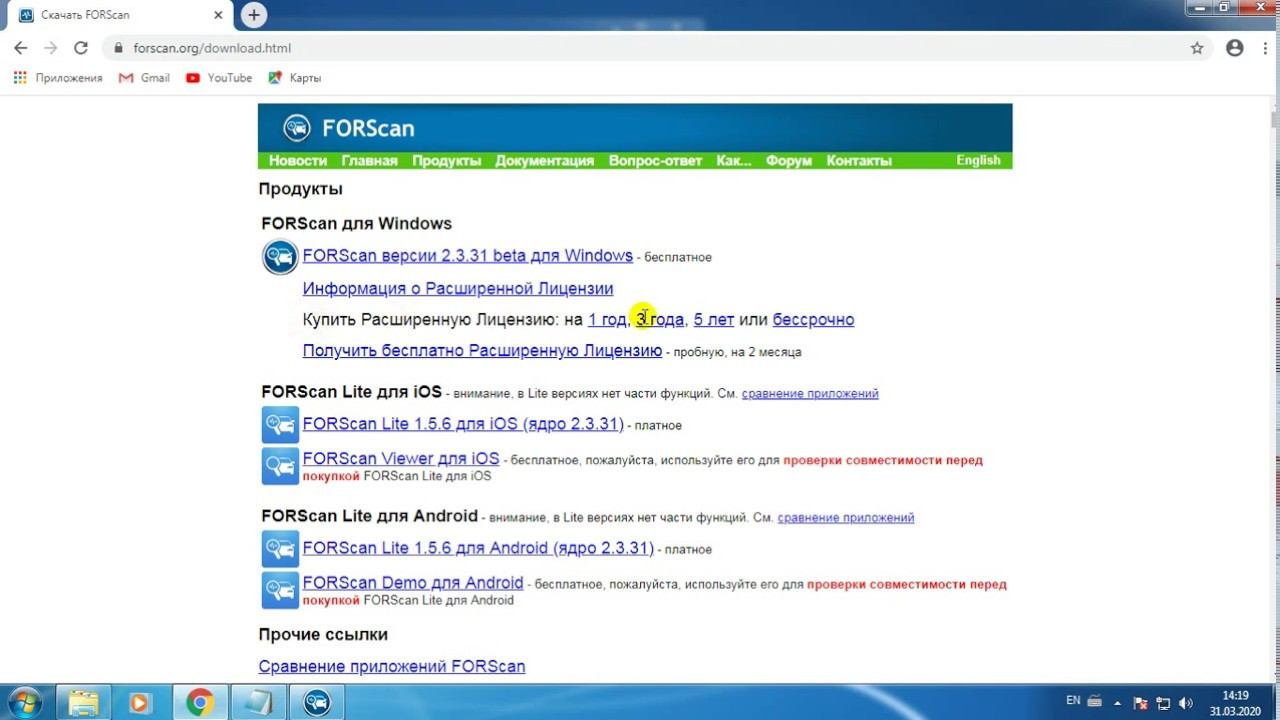Click icon beside FORScan Lite for iOS
The height and width of the screenshot is (720, 1280).
point(280,425)
